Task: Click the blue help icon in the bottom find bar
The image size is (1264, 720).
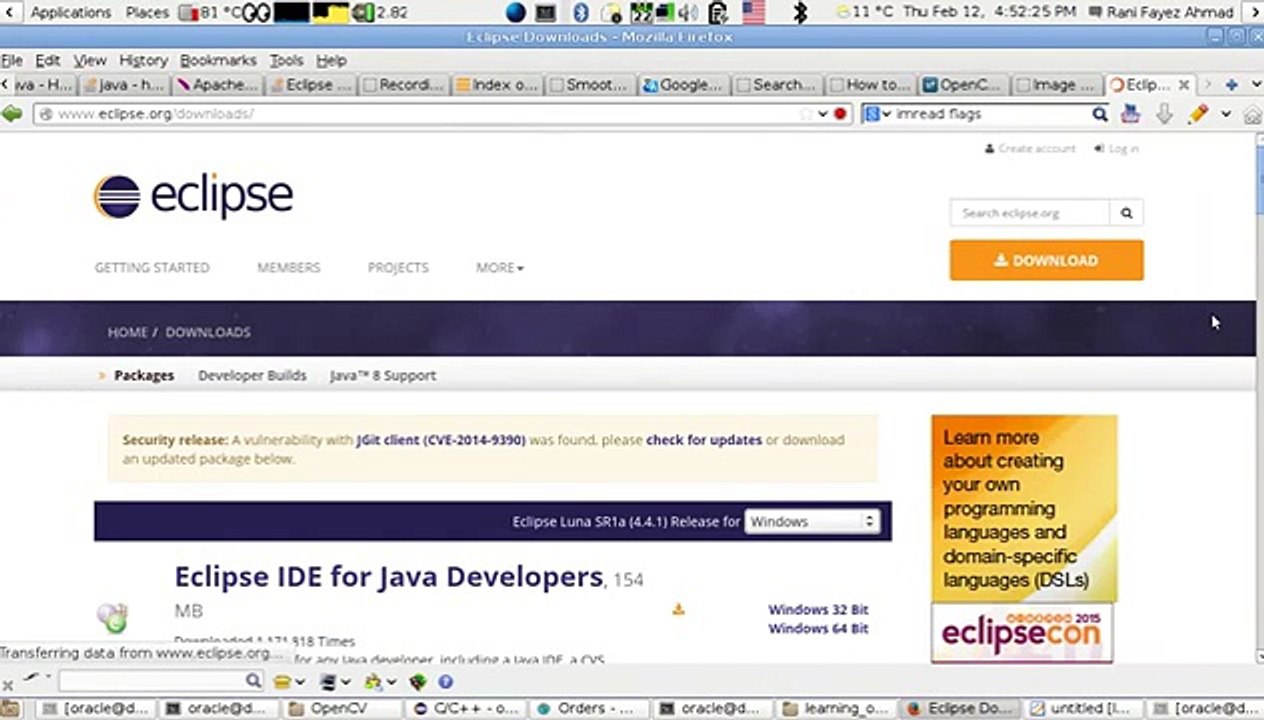Action: pyautogui.click(x=445, y=682)
